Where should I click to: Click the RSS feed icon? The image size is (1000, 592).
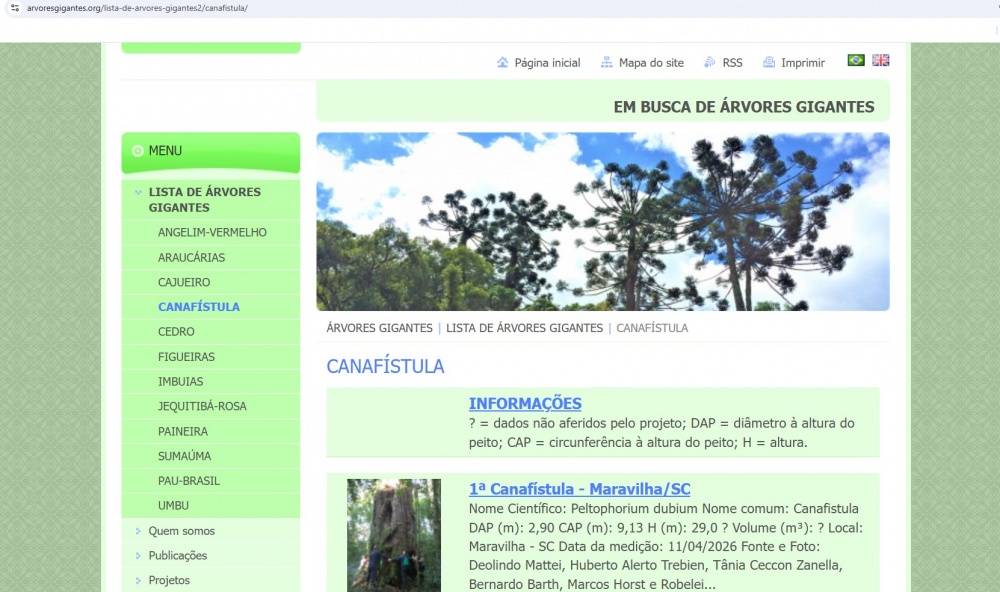(x=710, y=63)
